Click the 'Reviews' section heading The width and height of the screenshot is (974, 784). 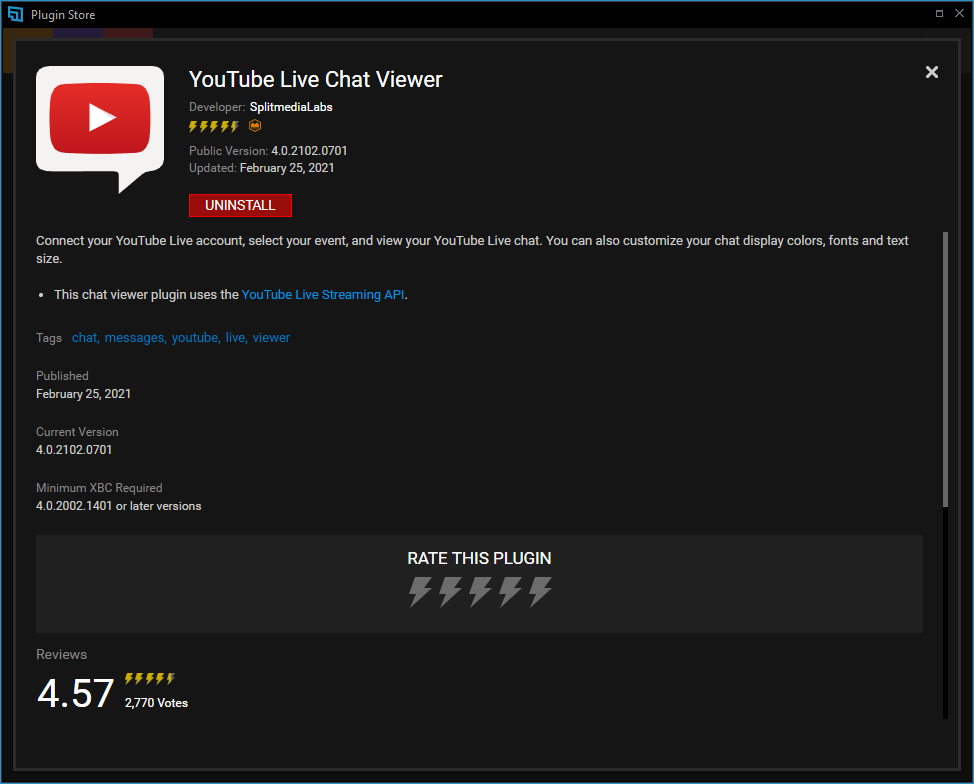coord(61,654)
